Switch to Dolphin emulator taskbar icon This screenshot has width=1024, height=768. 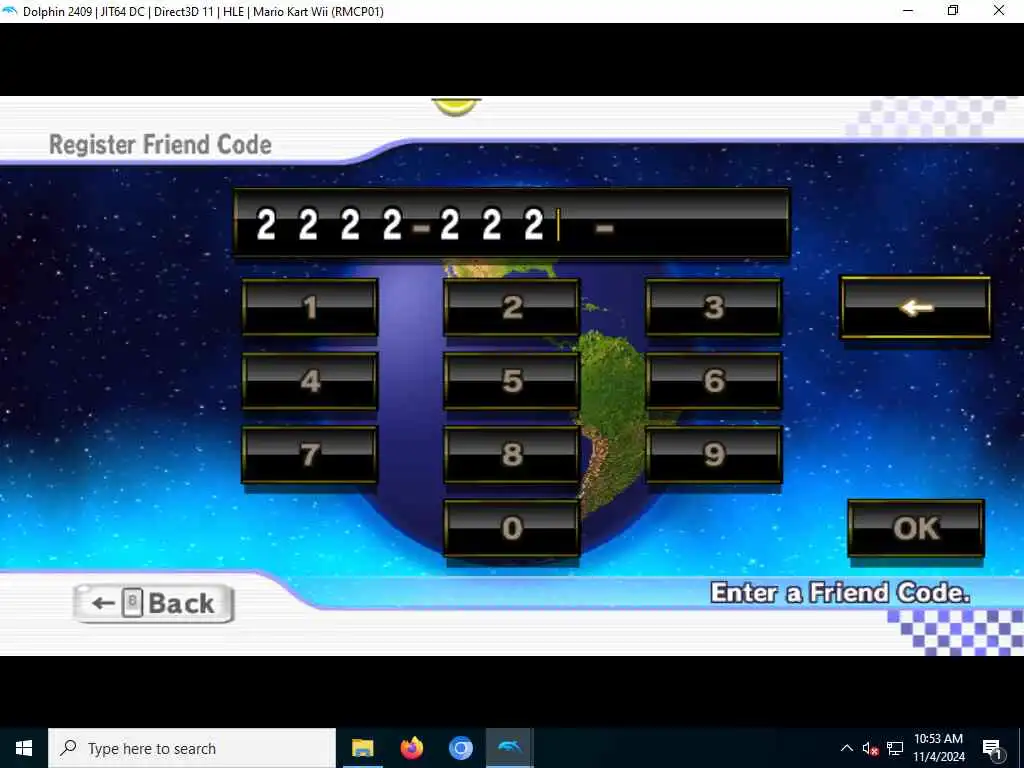(509, 748)
